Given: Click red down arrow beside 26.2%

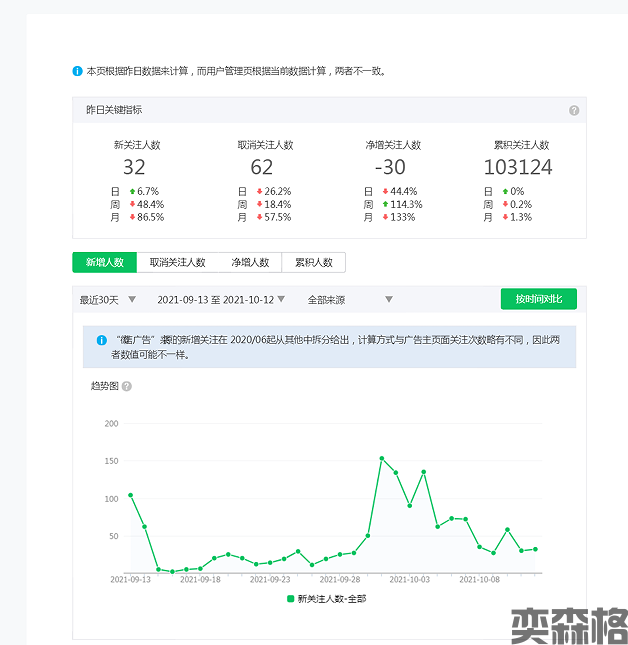Looking at the screenshot, I should coord(259,191).
